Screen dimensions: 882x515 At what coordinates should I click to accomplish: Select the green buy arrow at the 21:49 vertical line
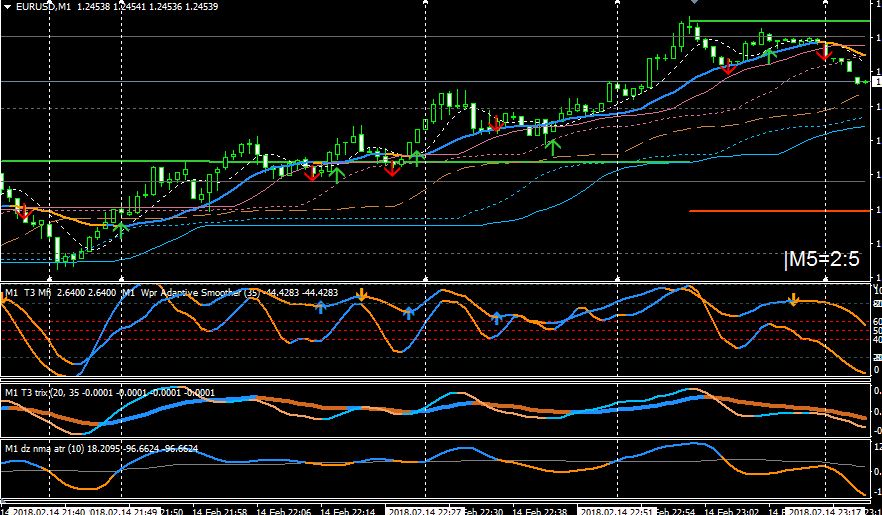point(121,231)
